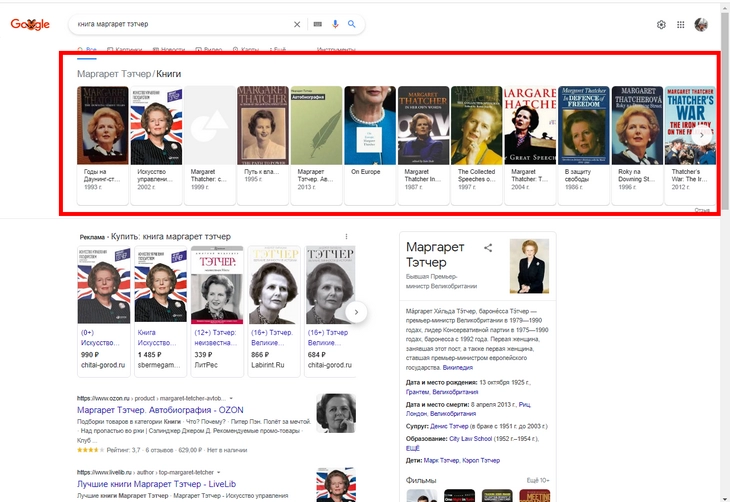Open the Лучшие книги Маргарет Тэтчер - LiveLib result
Viewport: 730px width, 502px height.
(x=156, y=484)
